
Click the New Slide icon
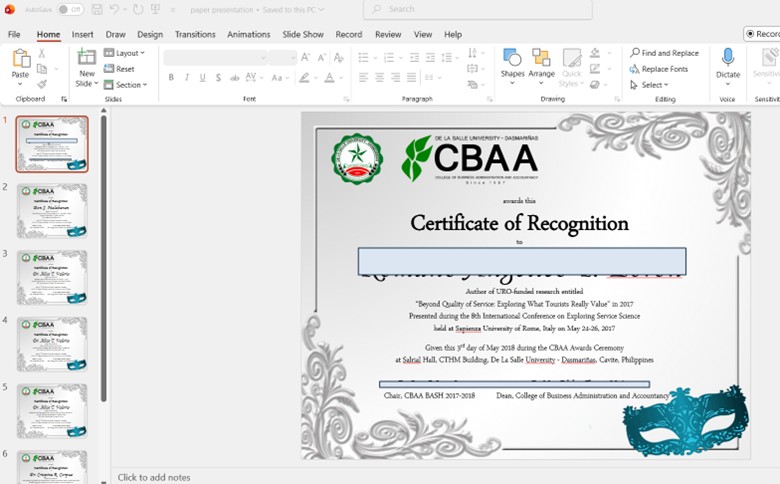87,57
